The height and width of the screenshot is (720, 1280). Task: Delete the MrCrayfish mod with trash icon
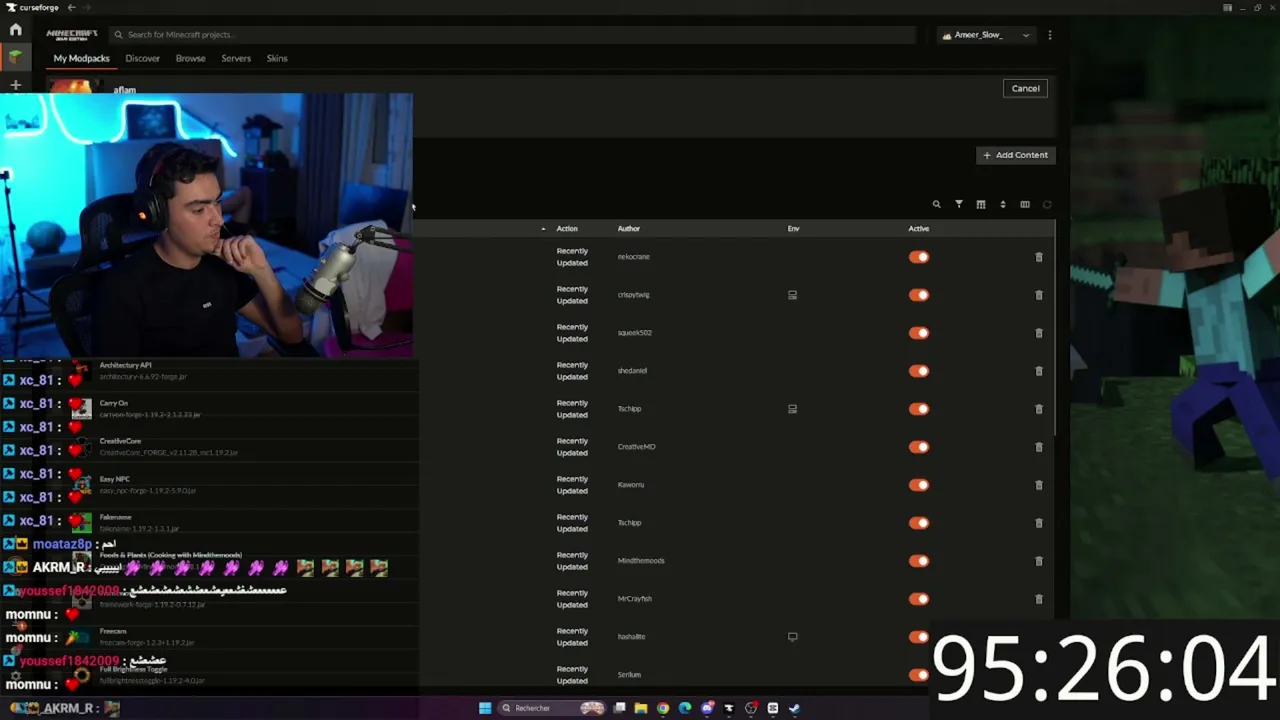(1039, 599)
